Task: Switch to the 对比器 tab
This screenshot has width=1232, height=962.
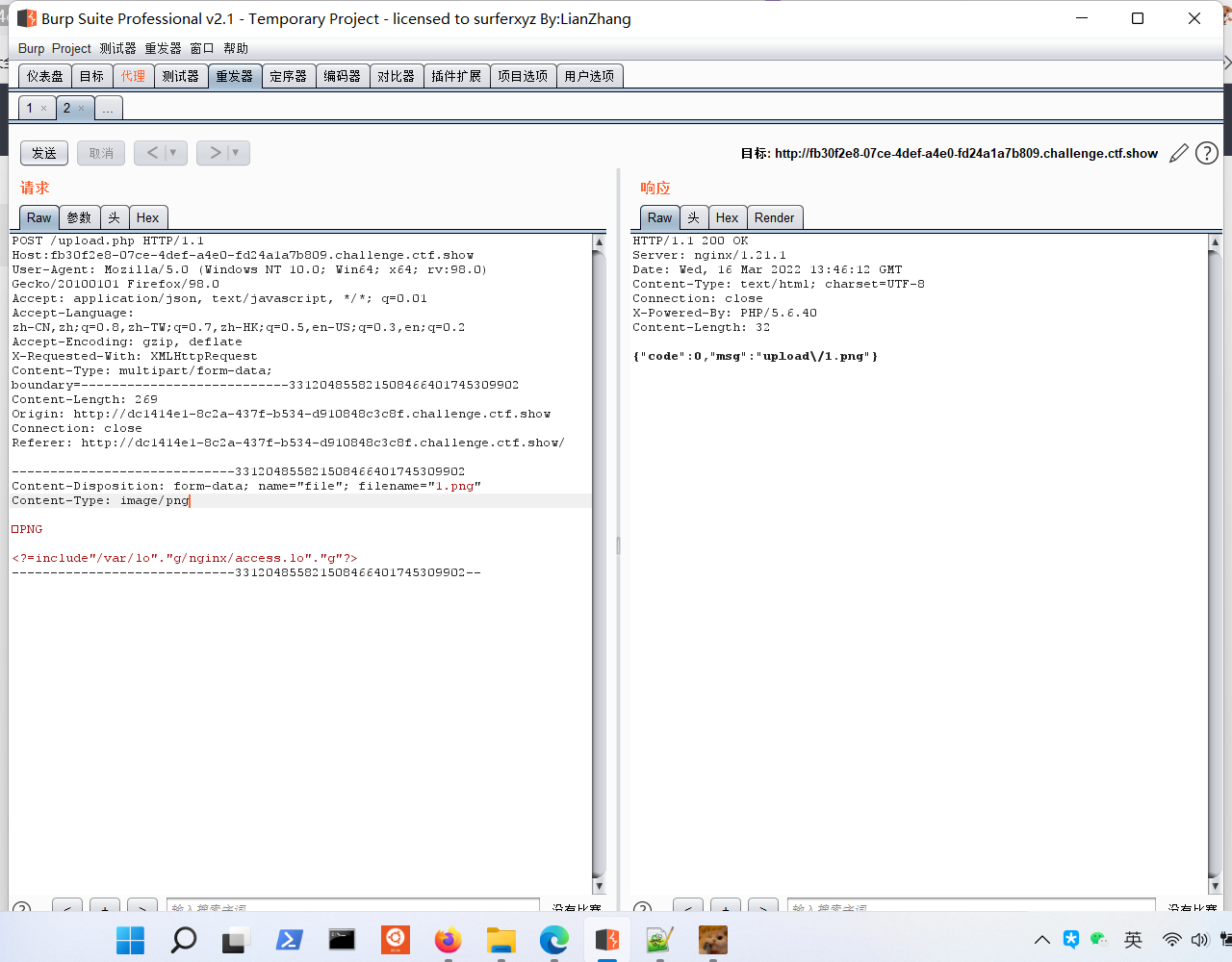Action: point(396,76)
